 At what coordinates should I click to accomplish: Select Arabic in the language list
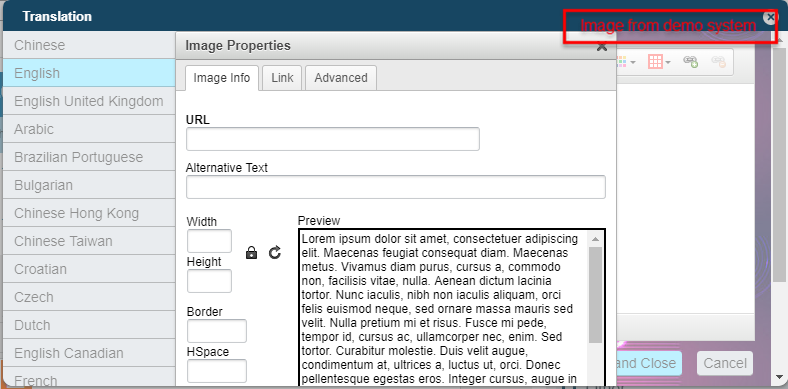[89, 129]
